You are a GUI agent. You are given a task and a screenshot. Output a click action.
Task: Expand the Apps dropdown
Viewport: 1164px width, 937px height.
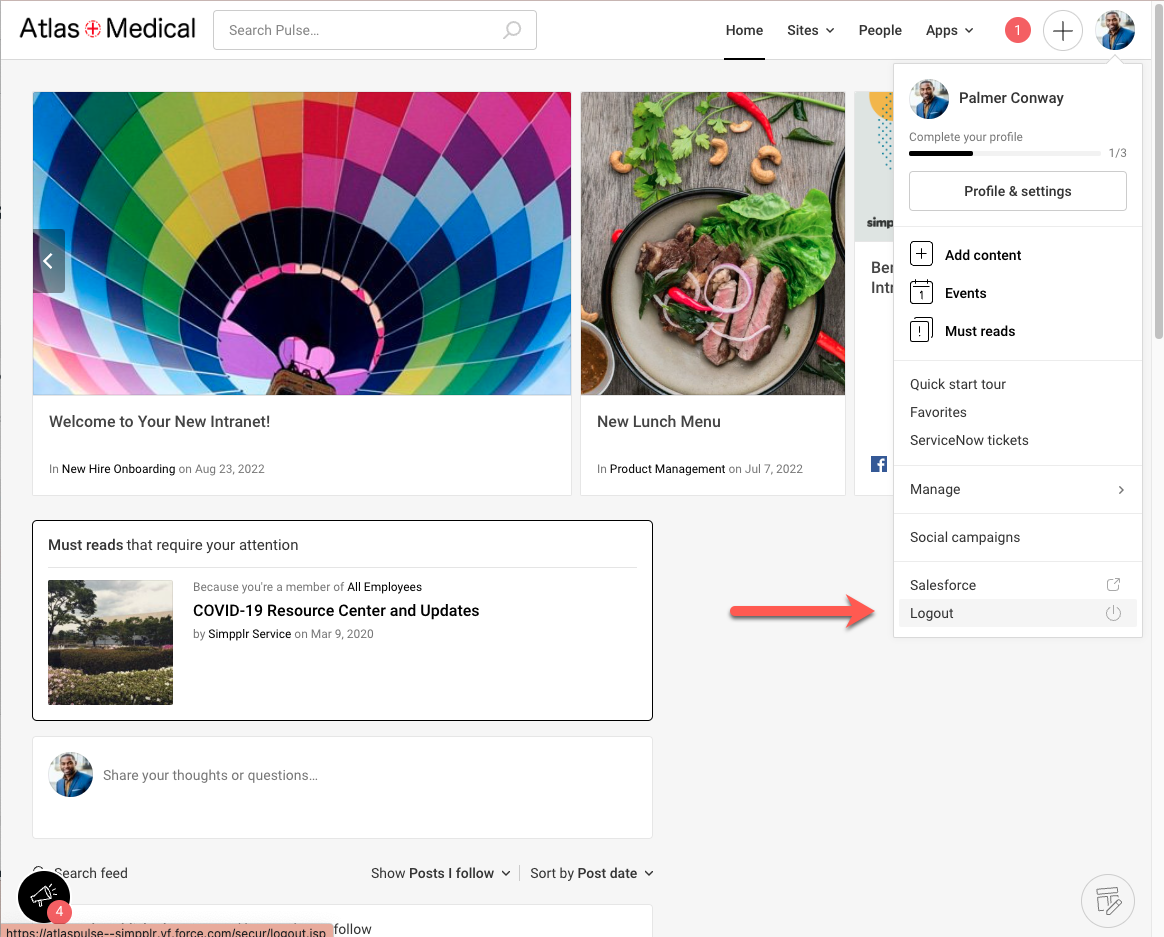click(x=949, y=30)
